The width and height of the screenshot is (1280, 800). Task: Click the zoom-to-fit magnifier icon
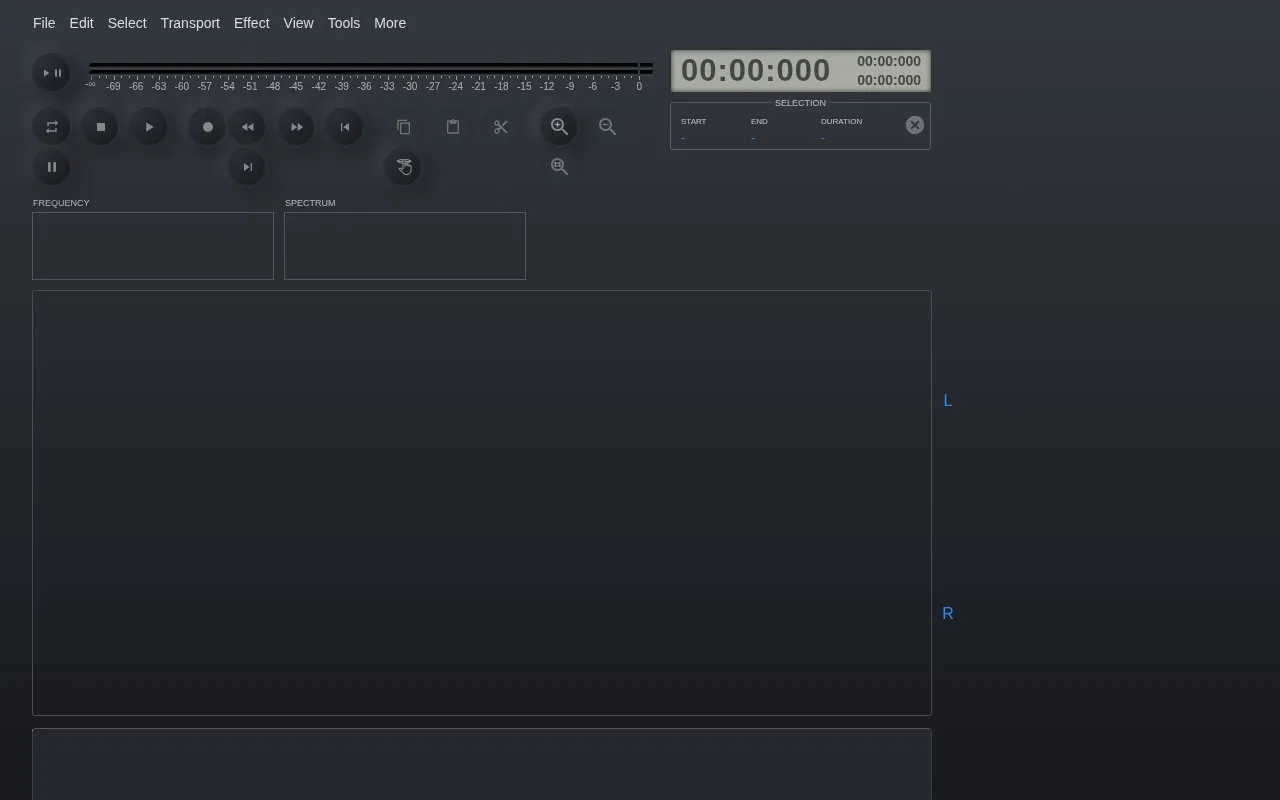click(560, 167)
